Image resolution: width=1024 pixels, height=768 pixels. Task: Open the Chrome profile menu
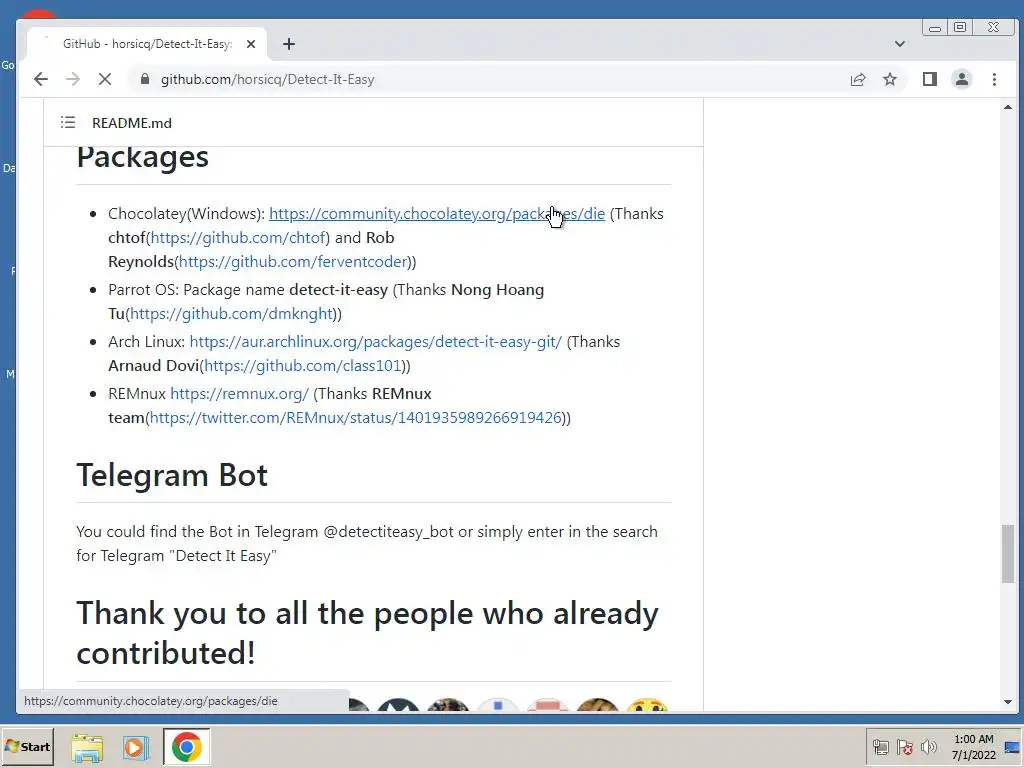click(x=961, y=80)
